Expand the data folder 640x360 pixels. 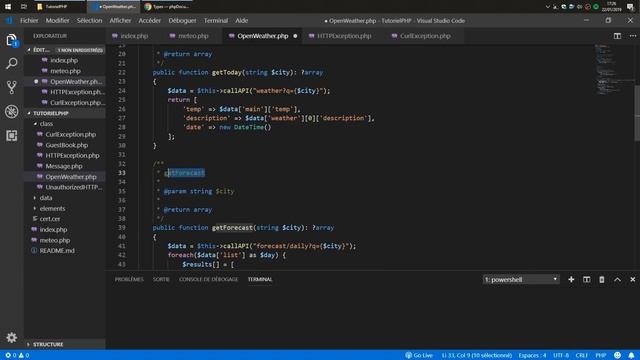tap(46, 198)
